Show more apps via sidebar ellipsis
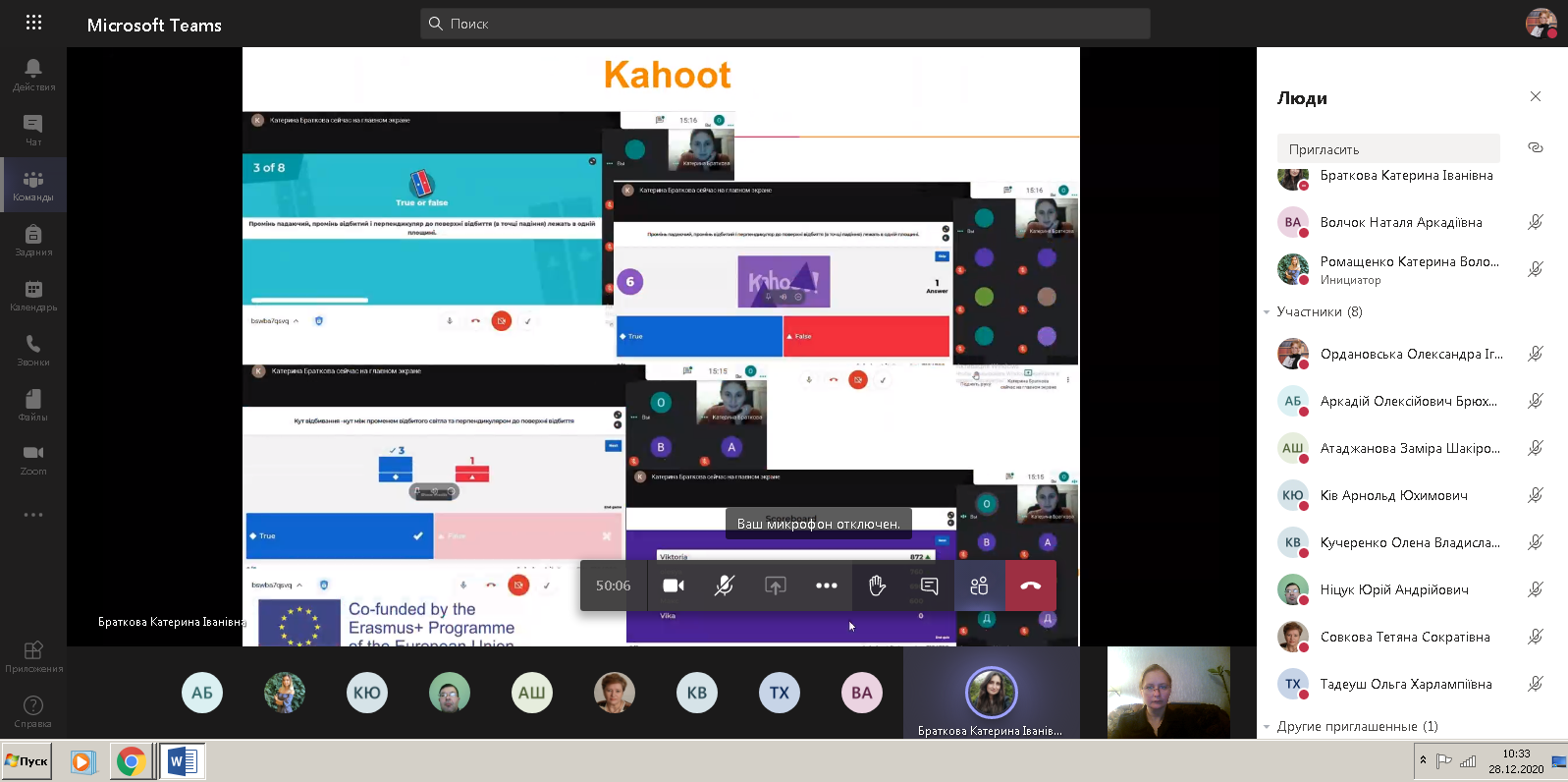The image size is (1568, 782). coord(33,515)
